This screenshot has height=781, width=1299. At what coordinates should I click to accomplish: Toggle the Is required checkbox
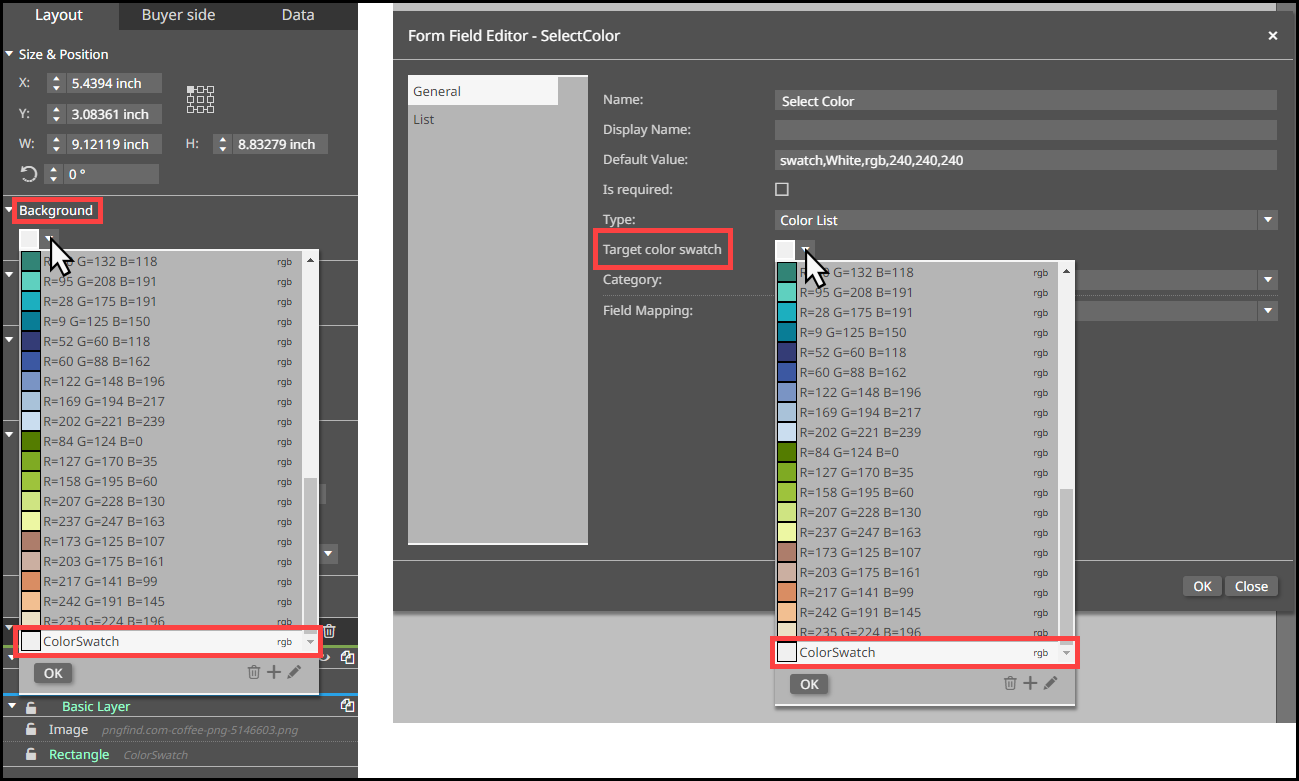782,190
